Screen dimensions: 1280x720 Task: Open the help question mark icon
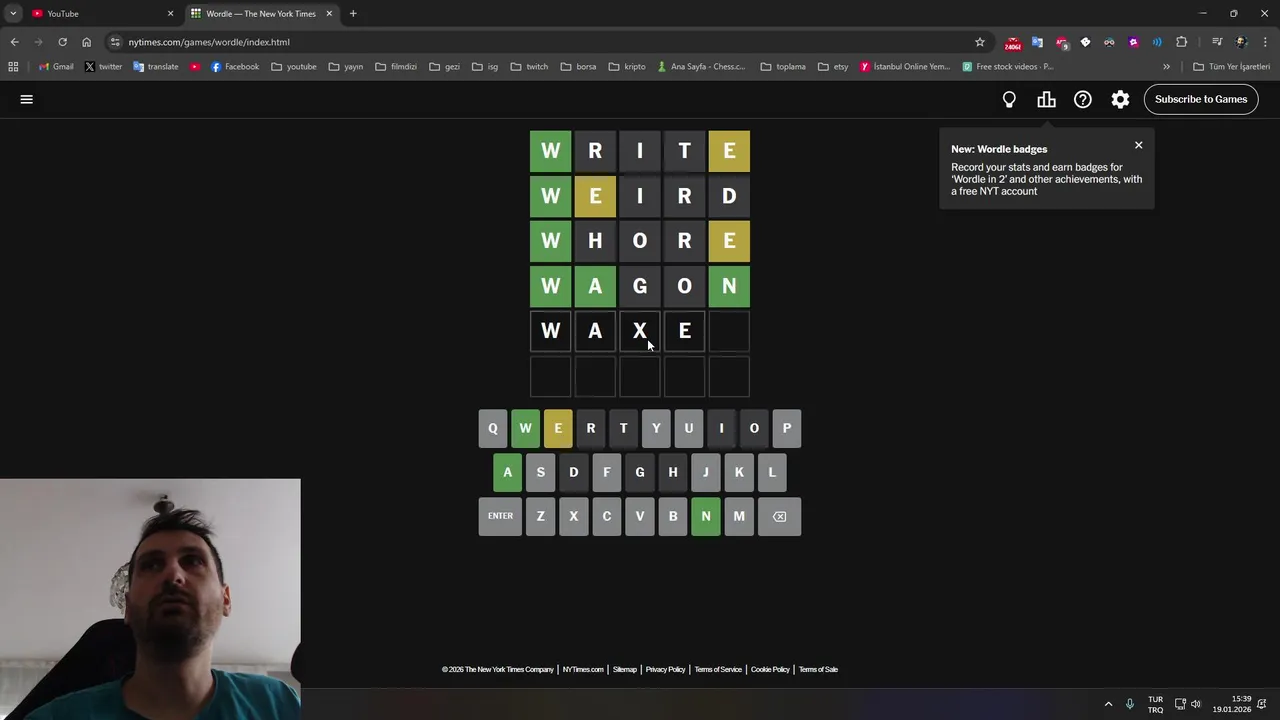pyautogui.click(x=1083, y=99)
